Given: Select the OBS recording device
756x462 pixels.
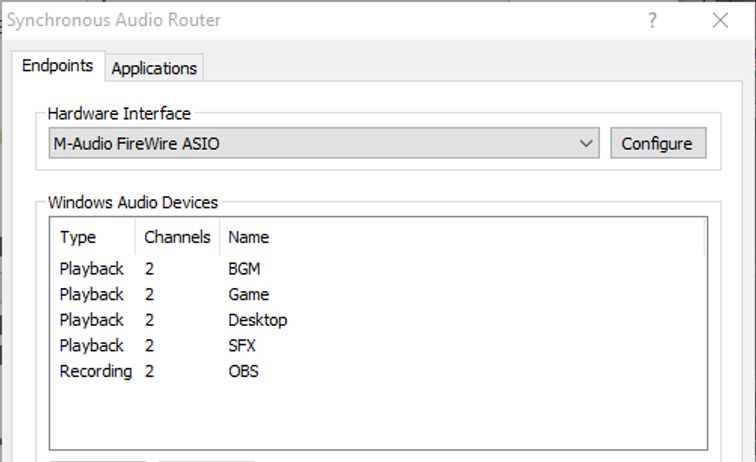Looking at the screenshot, I should coord(243,371).
